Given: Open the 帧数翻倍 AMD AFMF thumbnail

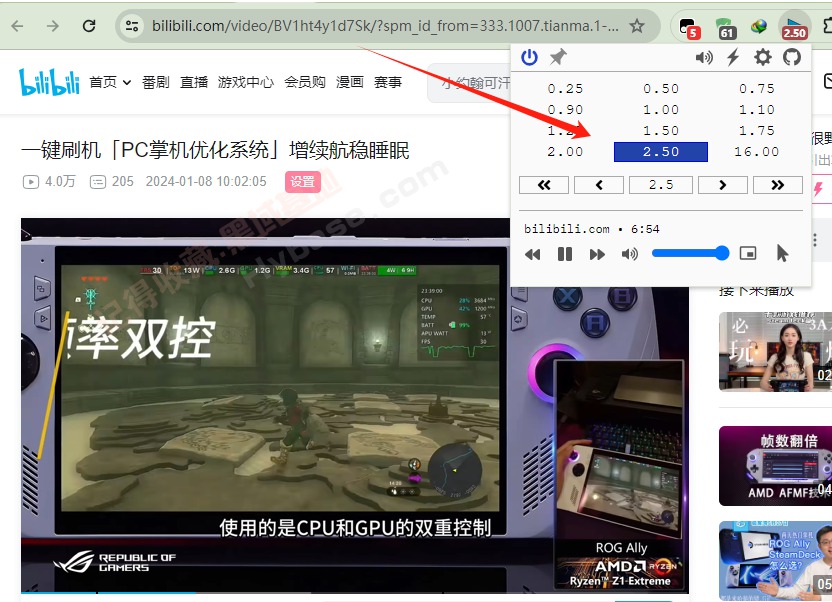Looking at the screenshot, I should pos(775,466).
